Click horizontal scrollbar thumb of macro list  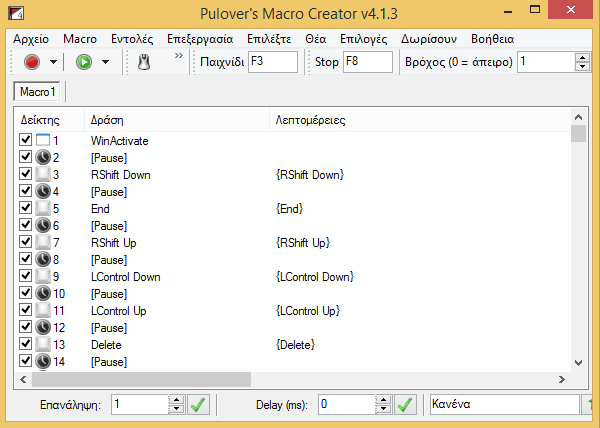[141, 379]
